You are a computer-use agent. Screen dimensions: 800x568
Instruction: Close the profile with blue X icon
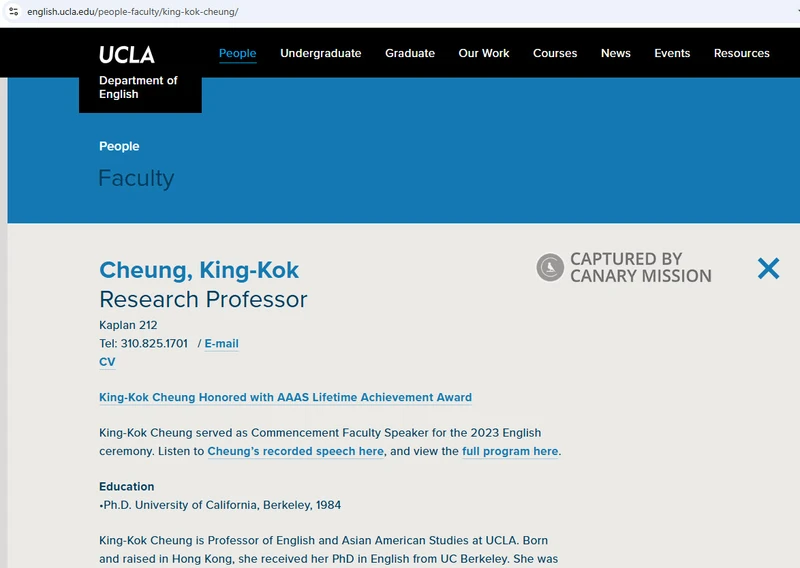[768, 268]
